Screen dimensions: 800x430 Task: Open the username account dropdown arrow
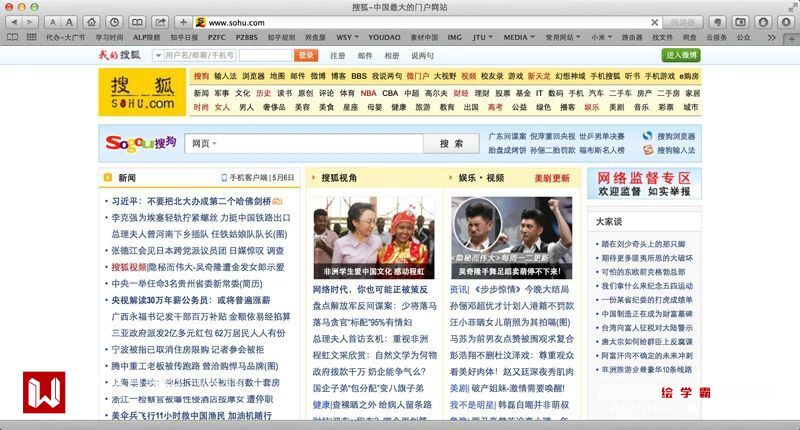click(x=158, y=55)
